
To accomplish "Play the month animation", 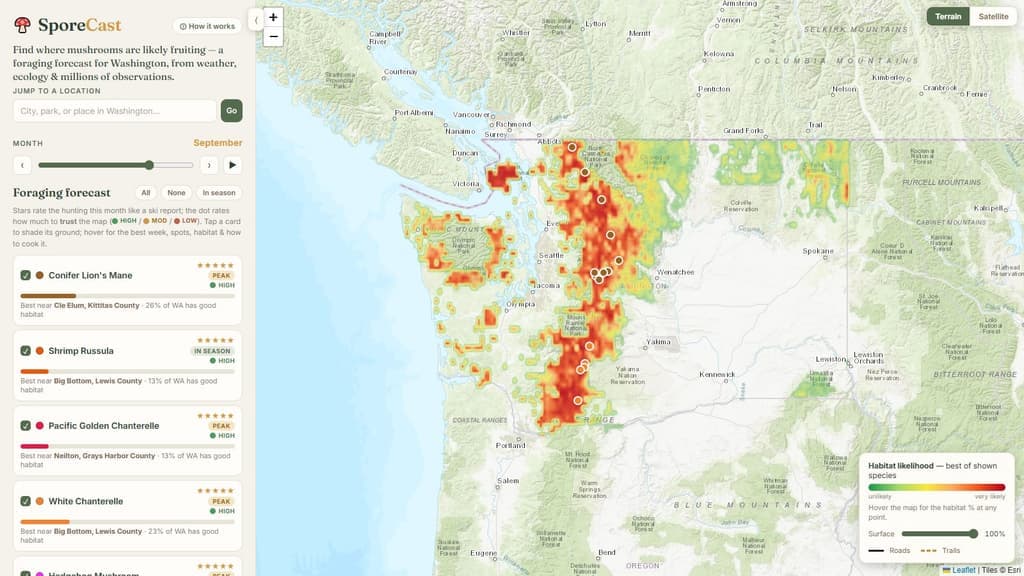I will click(x=232, y=165).
